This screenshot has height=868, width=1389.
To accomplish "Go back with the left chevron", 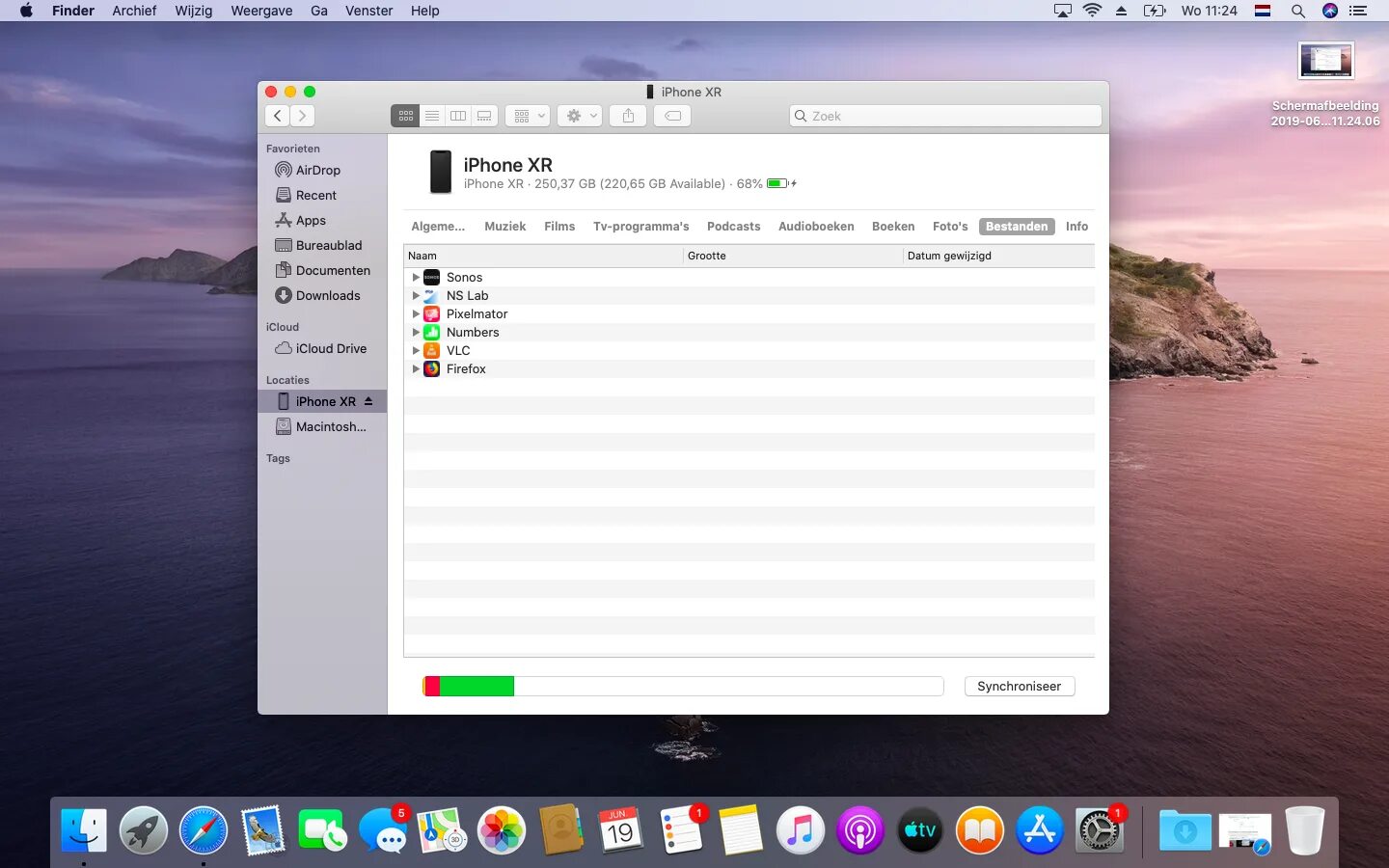I will (278, 116).
